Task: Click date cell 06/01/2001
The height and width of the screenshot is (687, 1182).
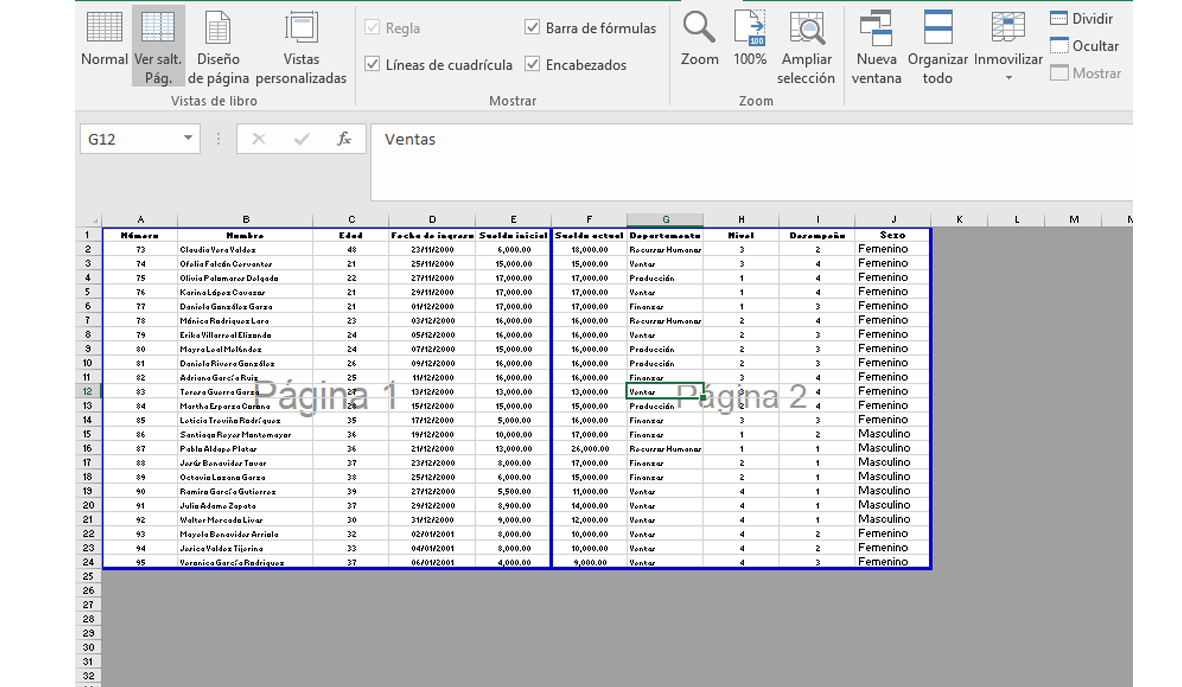Action: tap(432, 562)
